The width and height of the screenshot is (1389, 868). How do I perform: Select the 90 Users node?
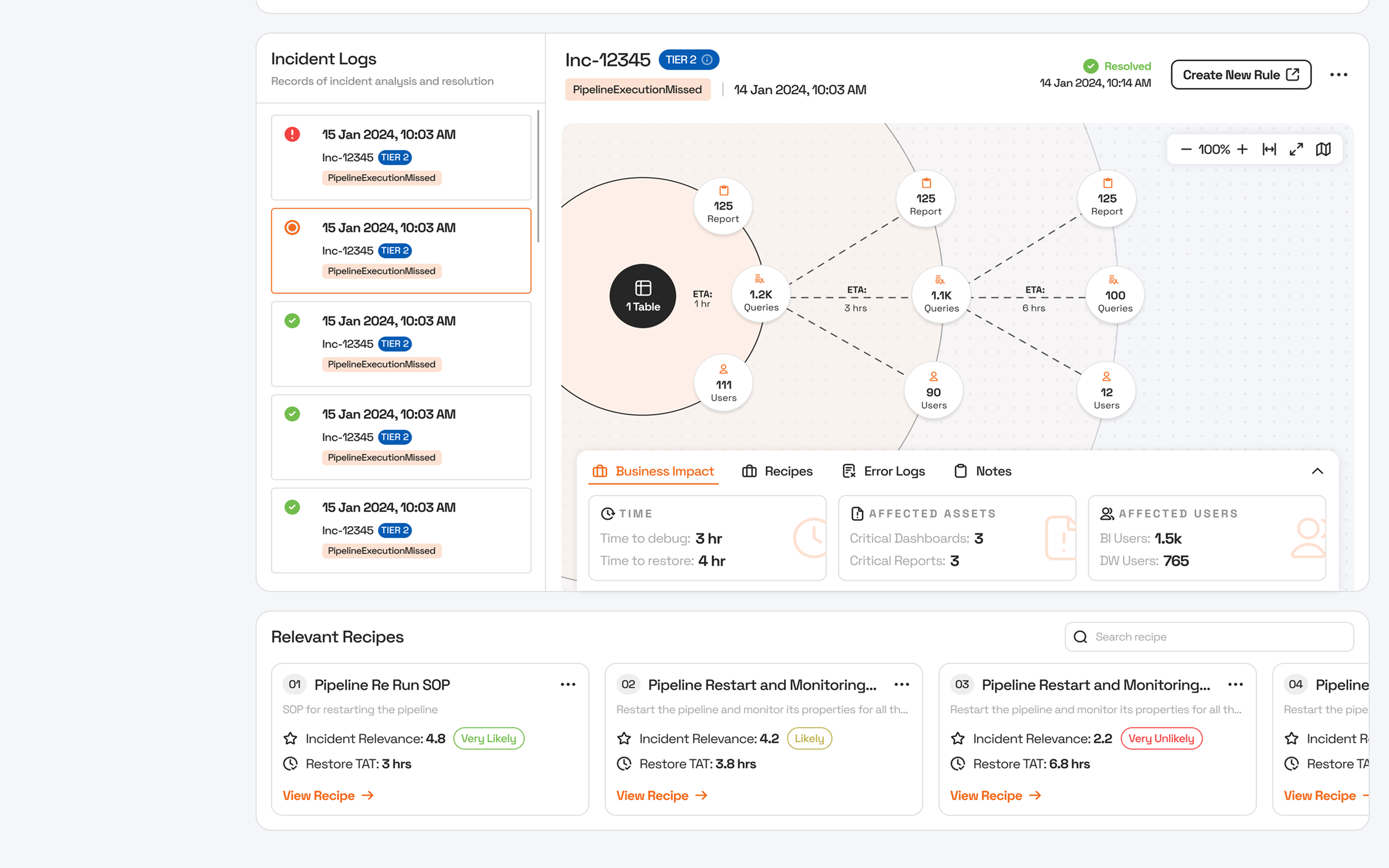(933, 391)
